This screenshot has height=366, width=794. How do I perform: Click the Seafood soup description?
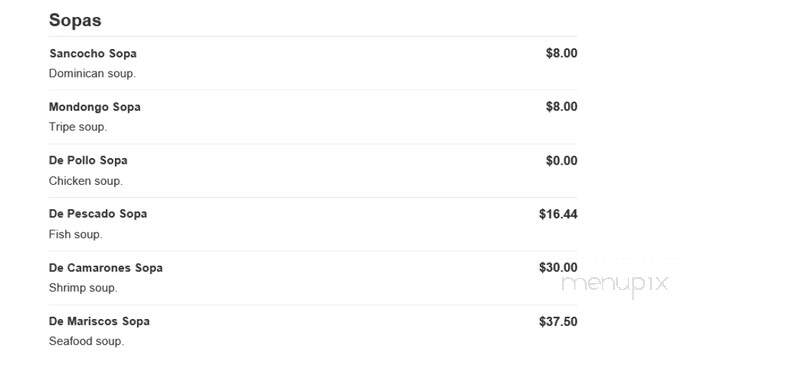pos(86,341)
